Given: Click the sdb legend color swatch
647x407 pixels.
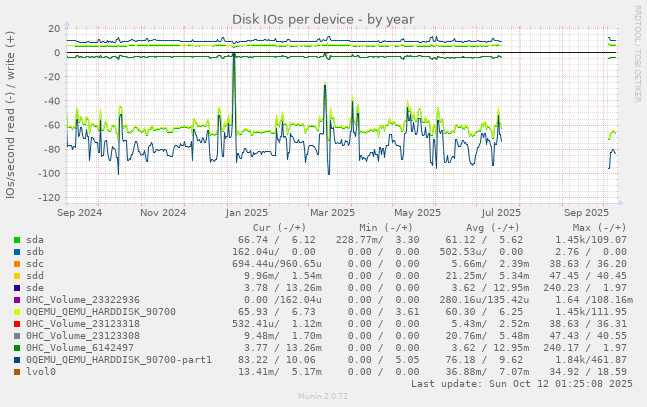Looking at the screenshot, I should [x=17, y=252].
